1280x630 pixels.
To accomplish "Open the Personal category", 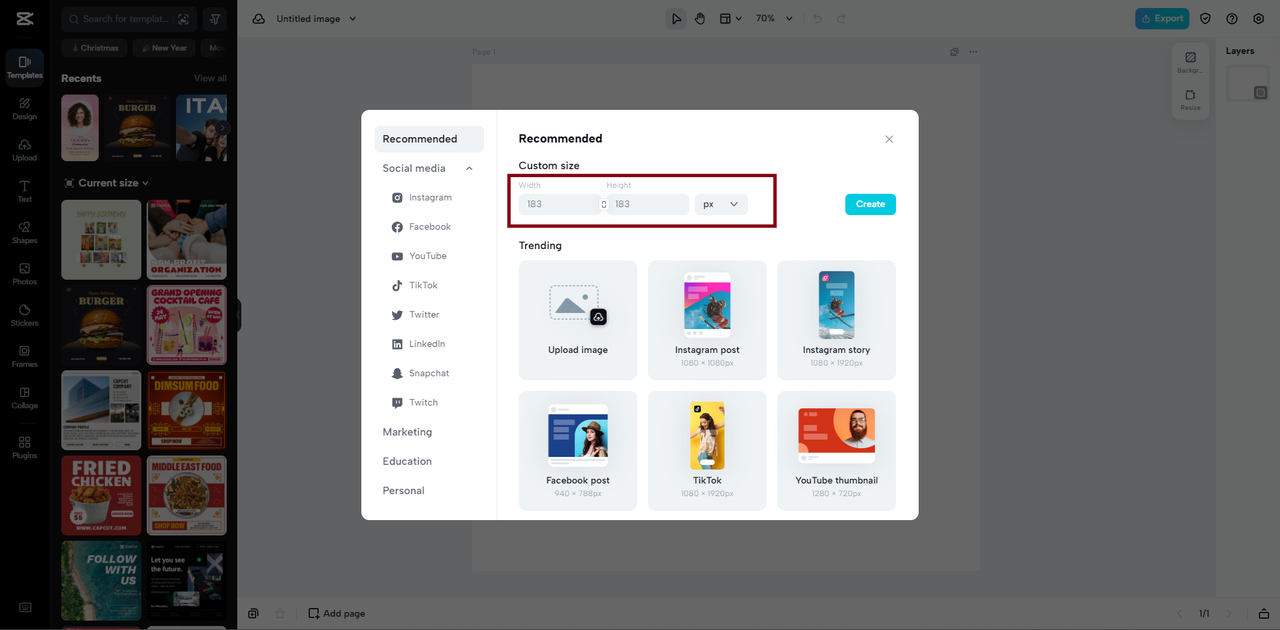I will coord(403,490).
